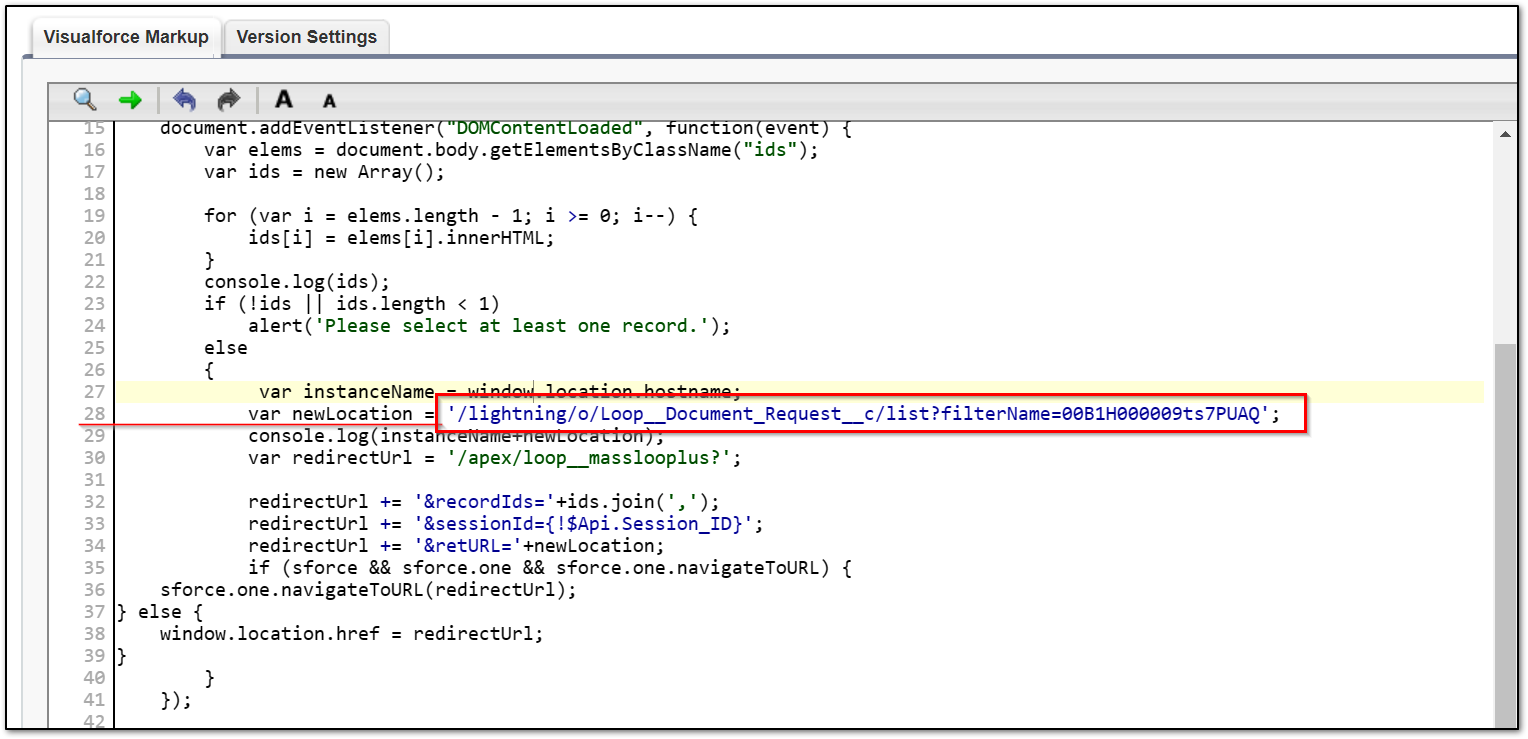Click line number 41 in the gutter

[x=94, y=700]
